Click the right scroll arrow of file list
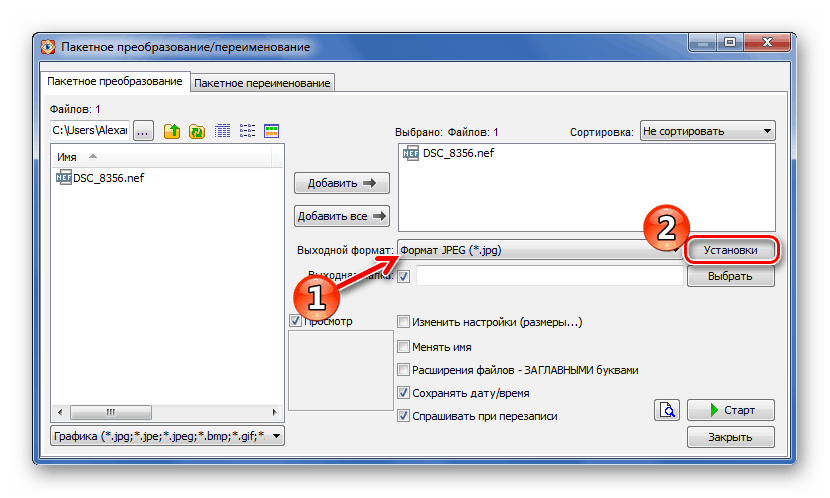Screen dimensions: 830x498 click(274, 412)
